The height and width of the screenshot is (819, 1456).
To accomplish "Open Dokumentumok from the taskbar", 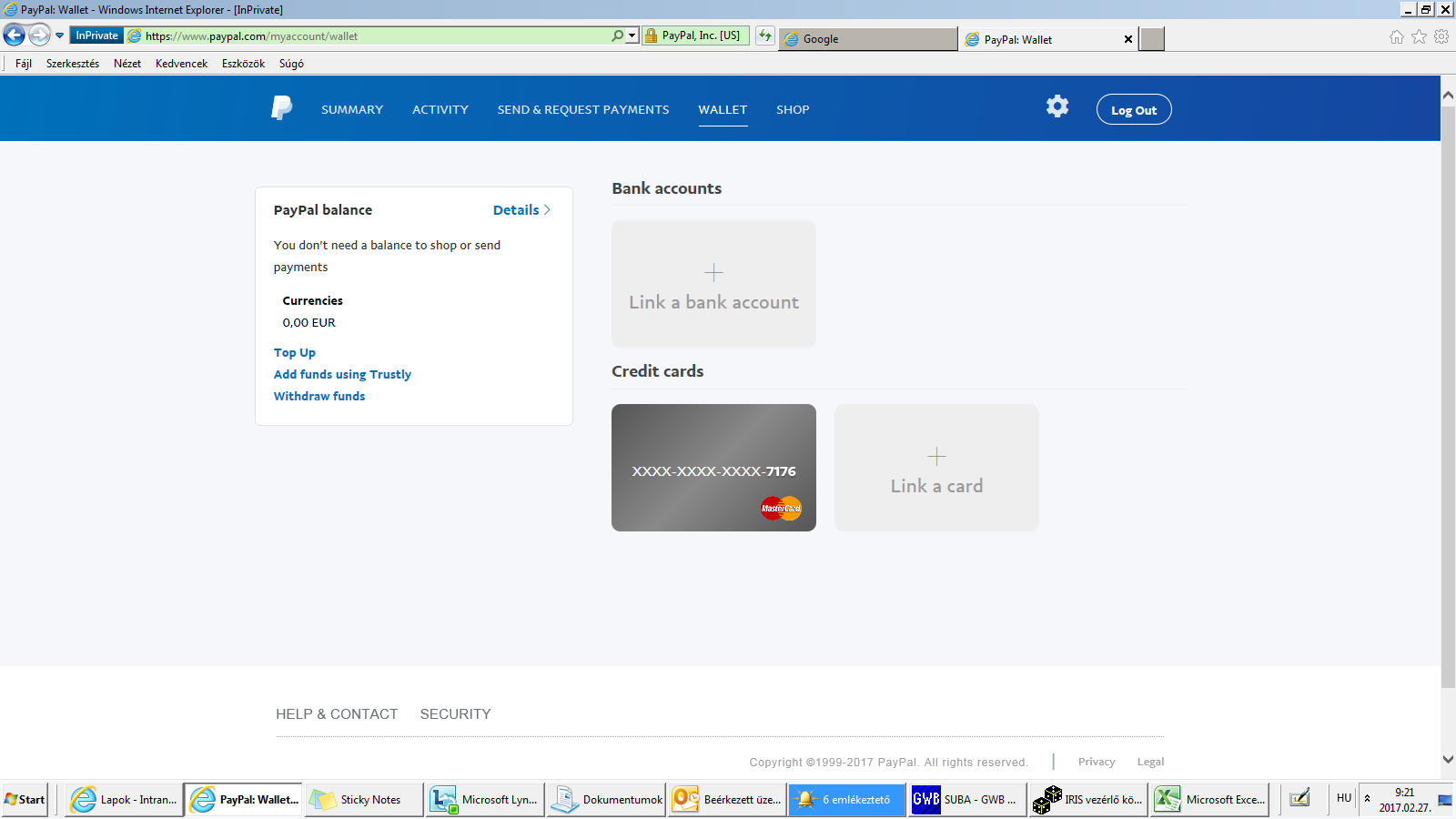I will click(606, 800).
